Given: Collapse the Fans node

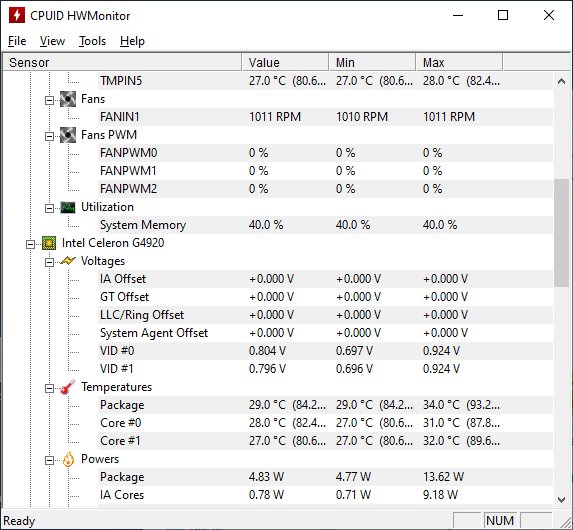Looking at the screenshot, I should coord(49,101).
